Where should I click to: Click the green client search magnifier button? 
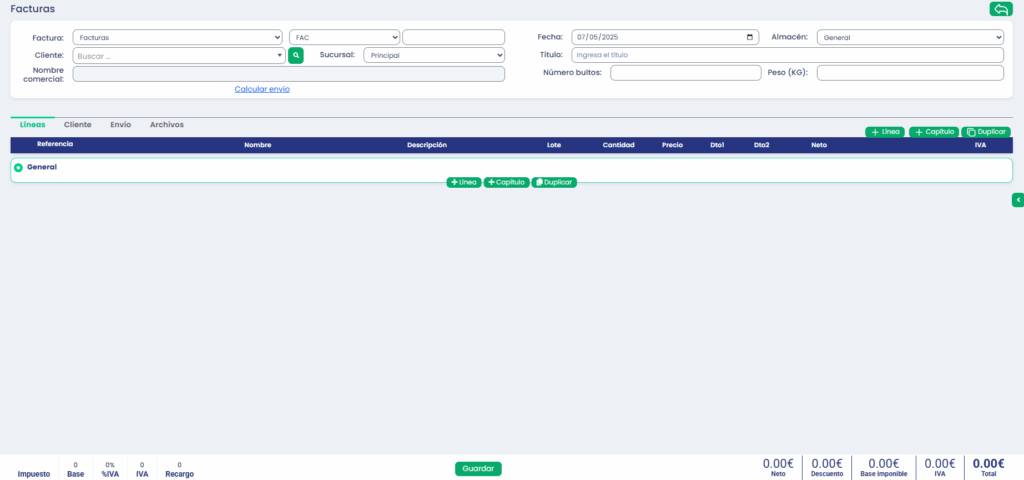296,56
